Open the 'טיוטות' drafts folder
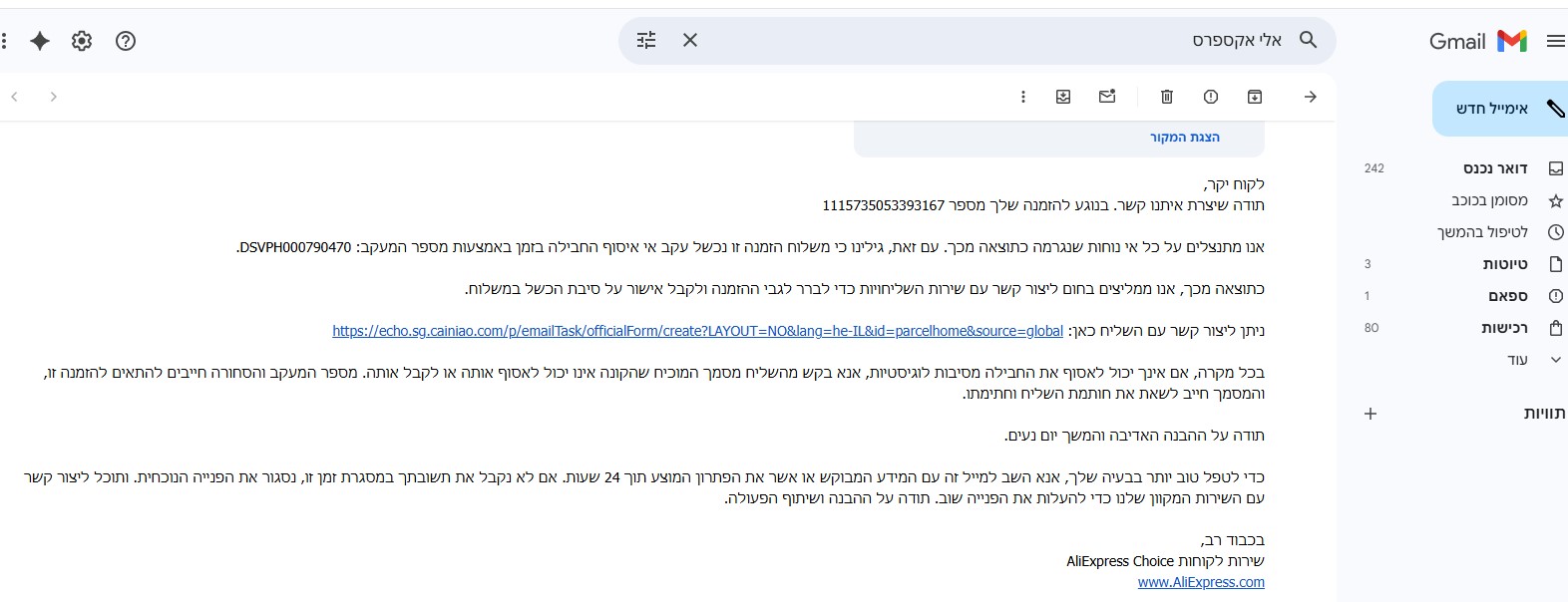Image resolution: width=1568 pixels, height=602 pixels. [1505, 264]
